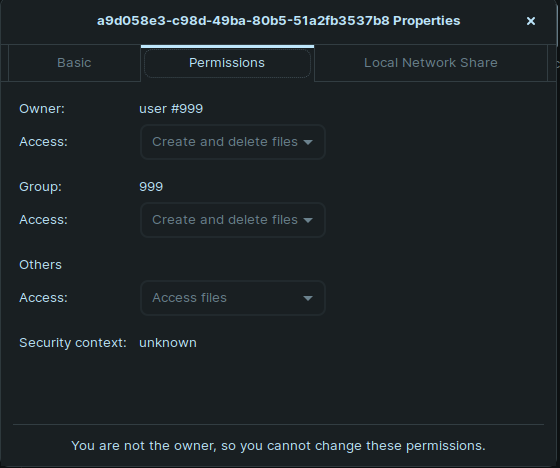Select the Permissions tab
Screen dimensions: 560x468
227,63
